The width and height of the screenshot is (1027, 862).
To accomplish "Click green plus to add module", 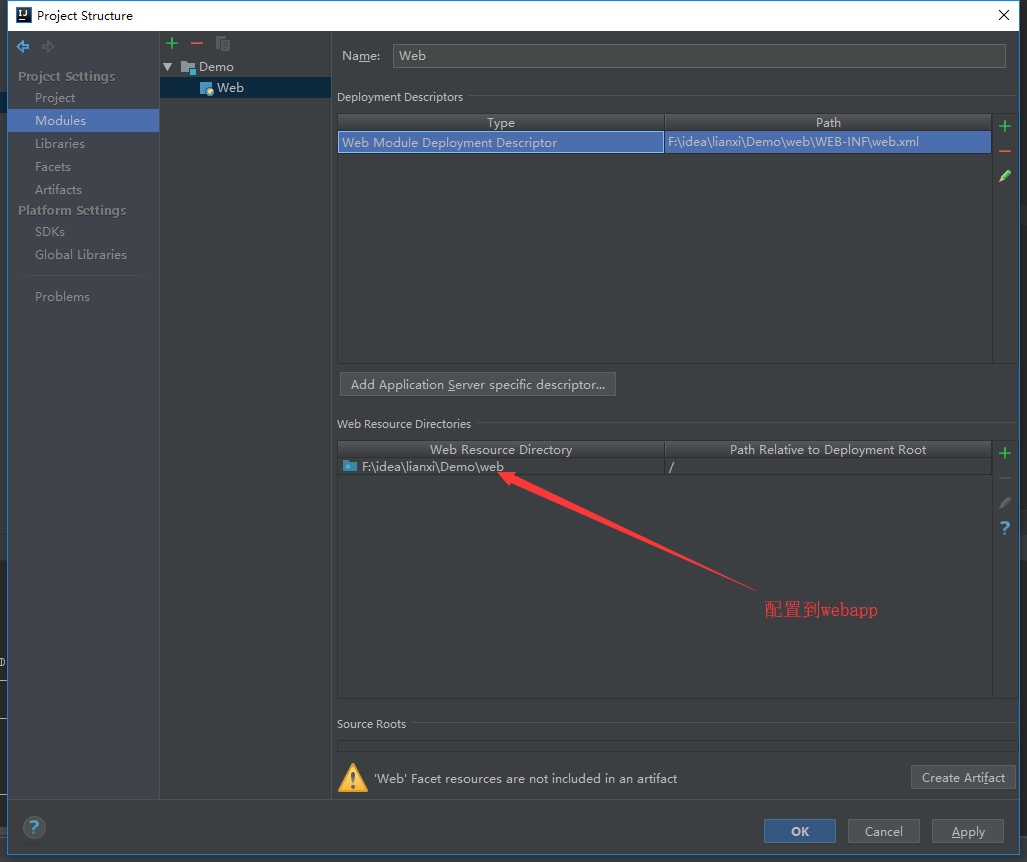I will 172,43.
